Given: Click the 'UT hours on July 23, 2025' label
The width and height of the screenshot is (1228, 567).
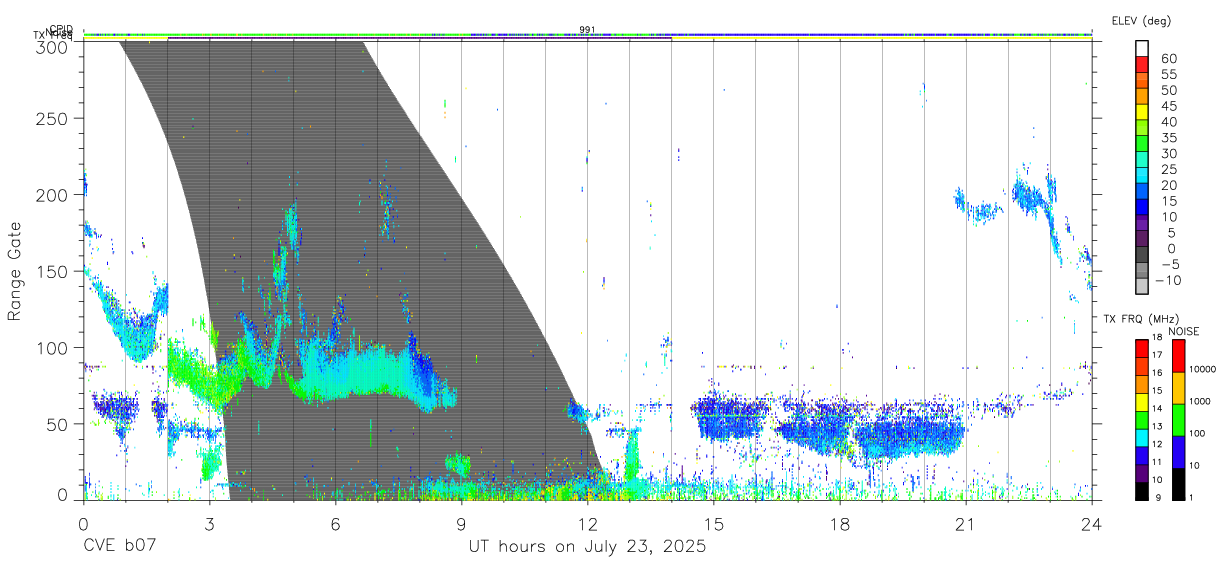Looking at the screenshot, I should click(587, 547).
